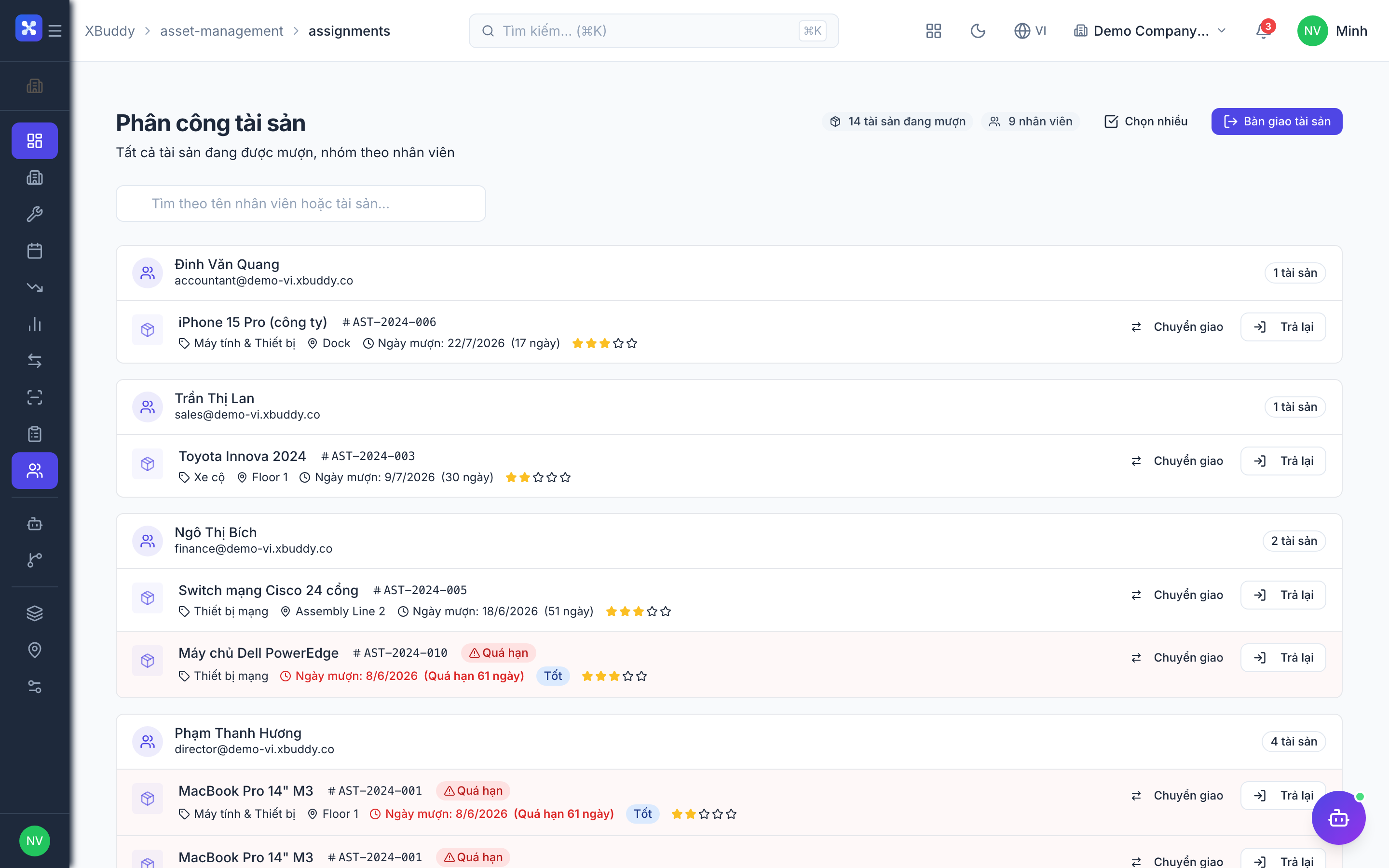This screenshot has height=868, width=1389.
Task: Open the bar chart reports sidebar icon
Action: 35,325
